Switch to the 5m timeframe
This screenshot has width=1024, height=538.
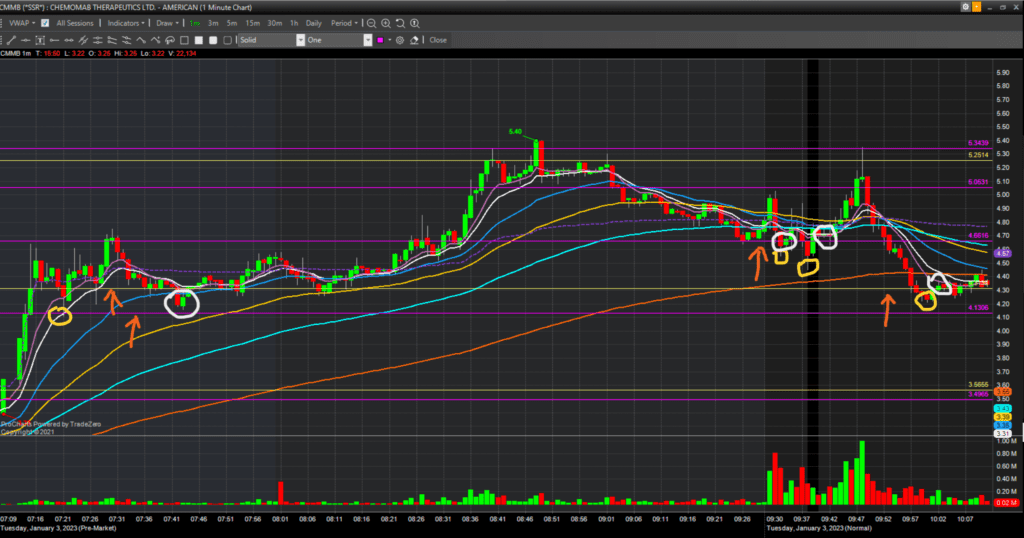point(231,22)
